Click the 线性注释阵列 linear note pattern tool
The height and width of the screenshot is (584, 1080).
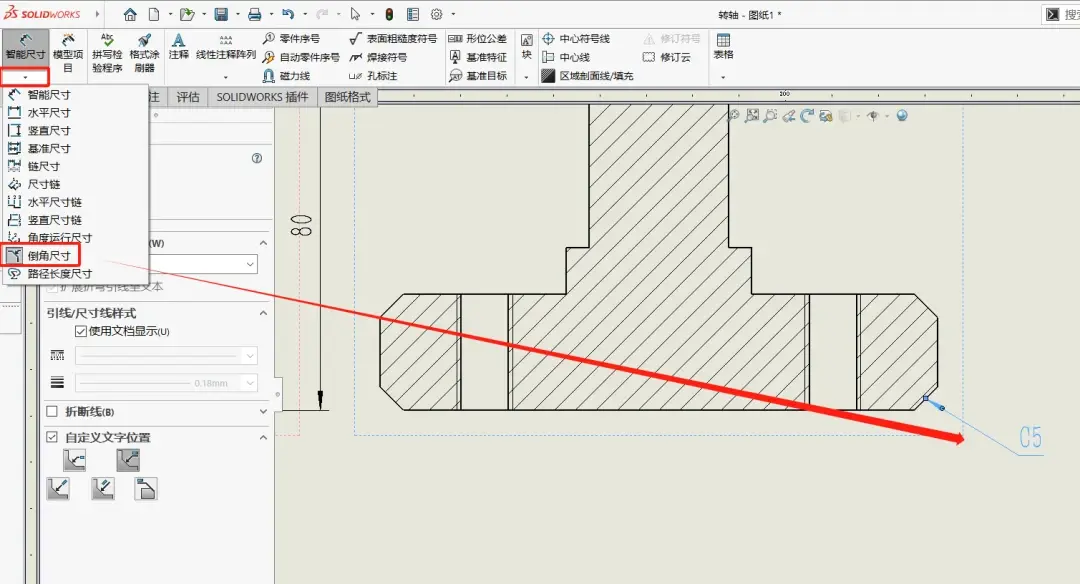[x=226, y=47]
